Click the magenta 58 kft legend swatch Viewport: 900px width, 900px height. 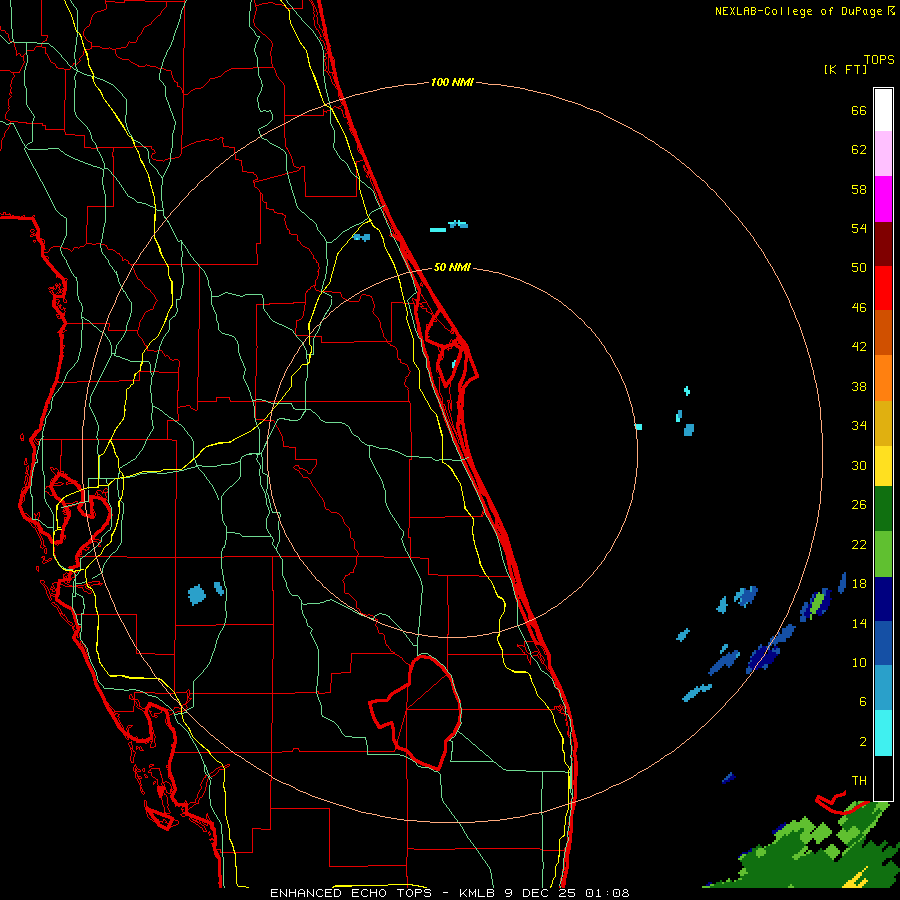883,199
